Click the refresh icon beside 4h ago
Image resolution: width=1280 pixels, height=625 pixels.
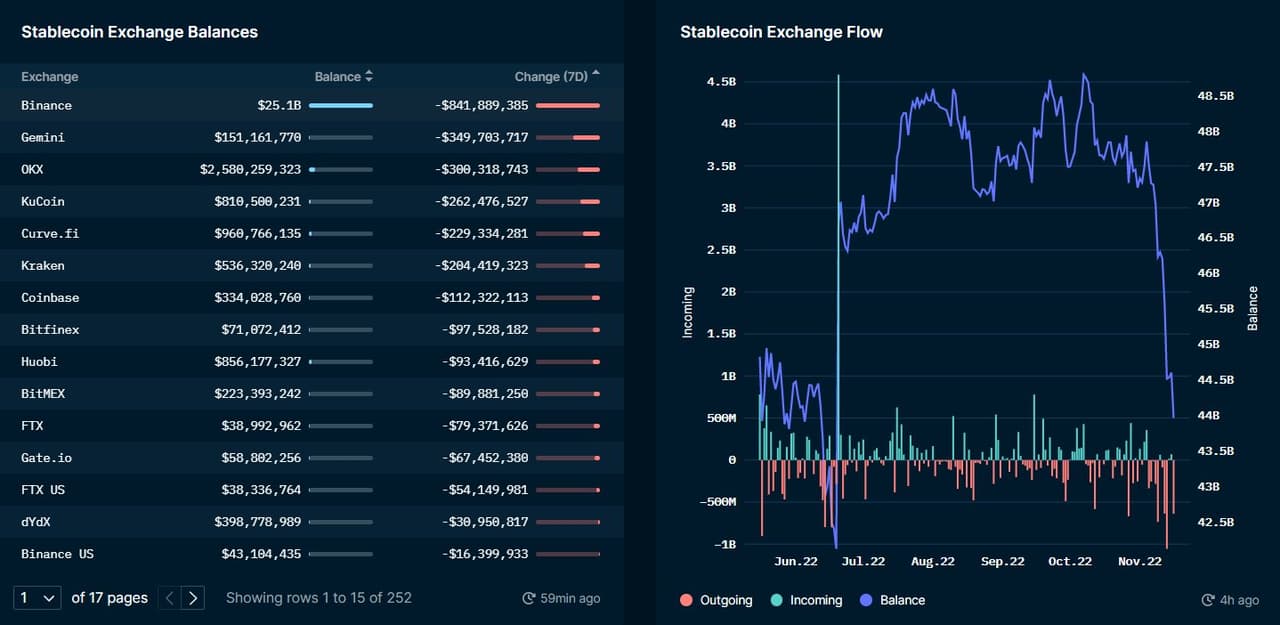coord(1208,600)
